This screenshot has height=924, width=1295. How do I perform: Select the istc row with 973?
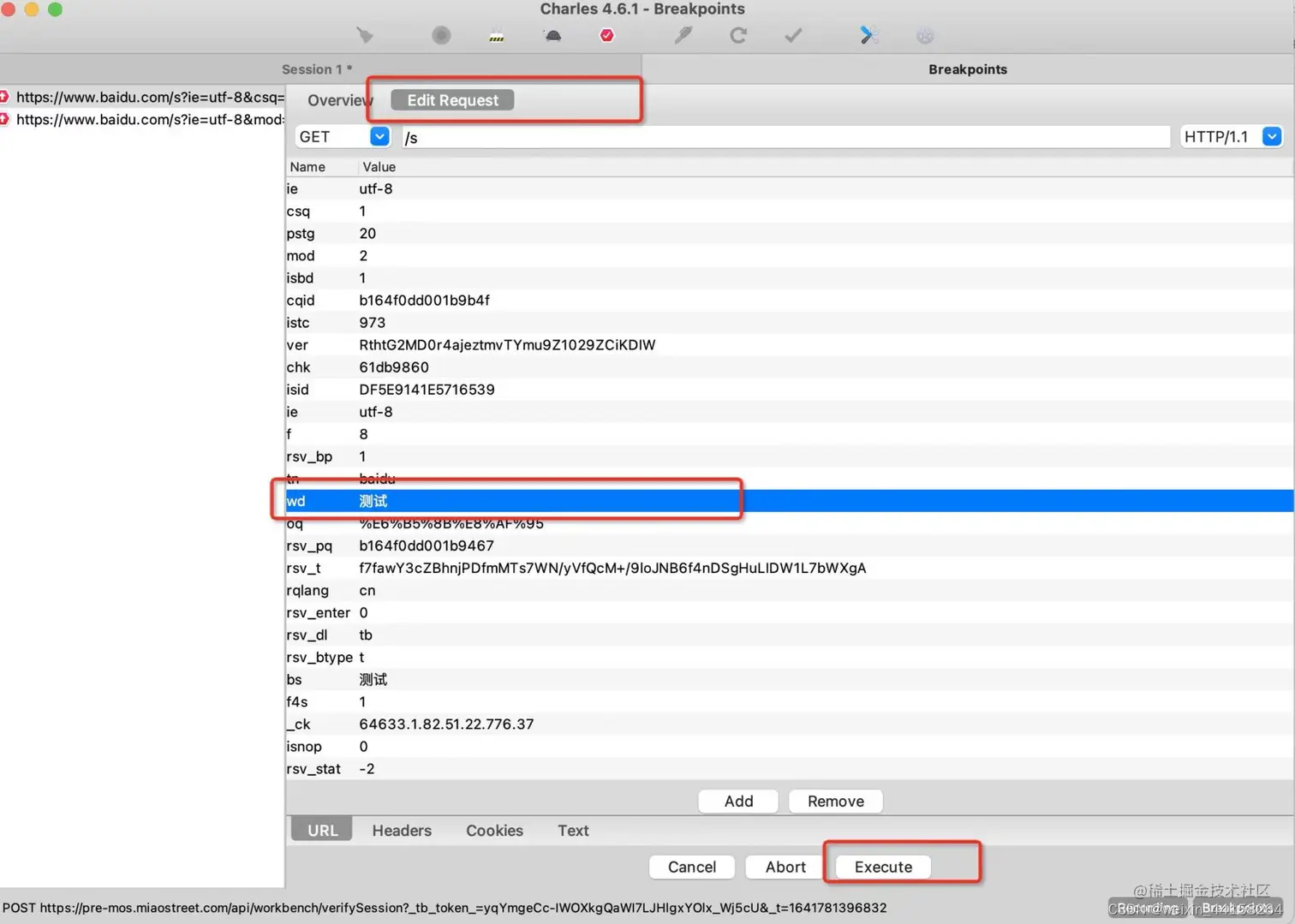[790, 323]
